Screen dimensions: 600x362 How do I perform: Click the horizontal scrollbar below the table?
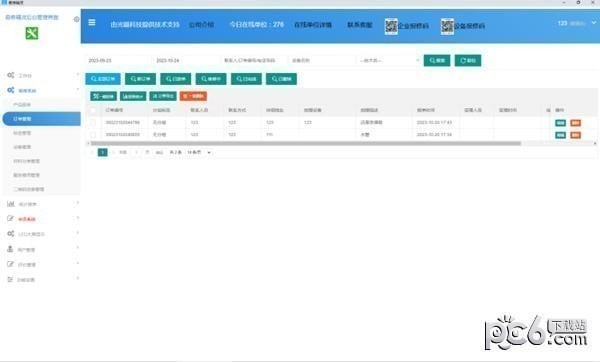point(305,143)
